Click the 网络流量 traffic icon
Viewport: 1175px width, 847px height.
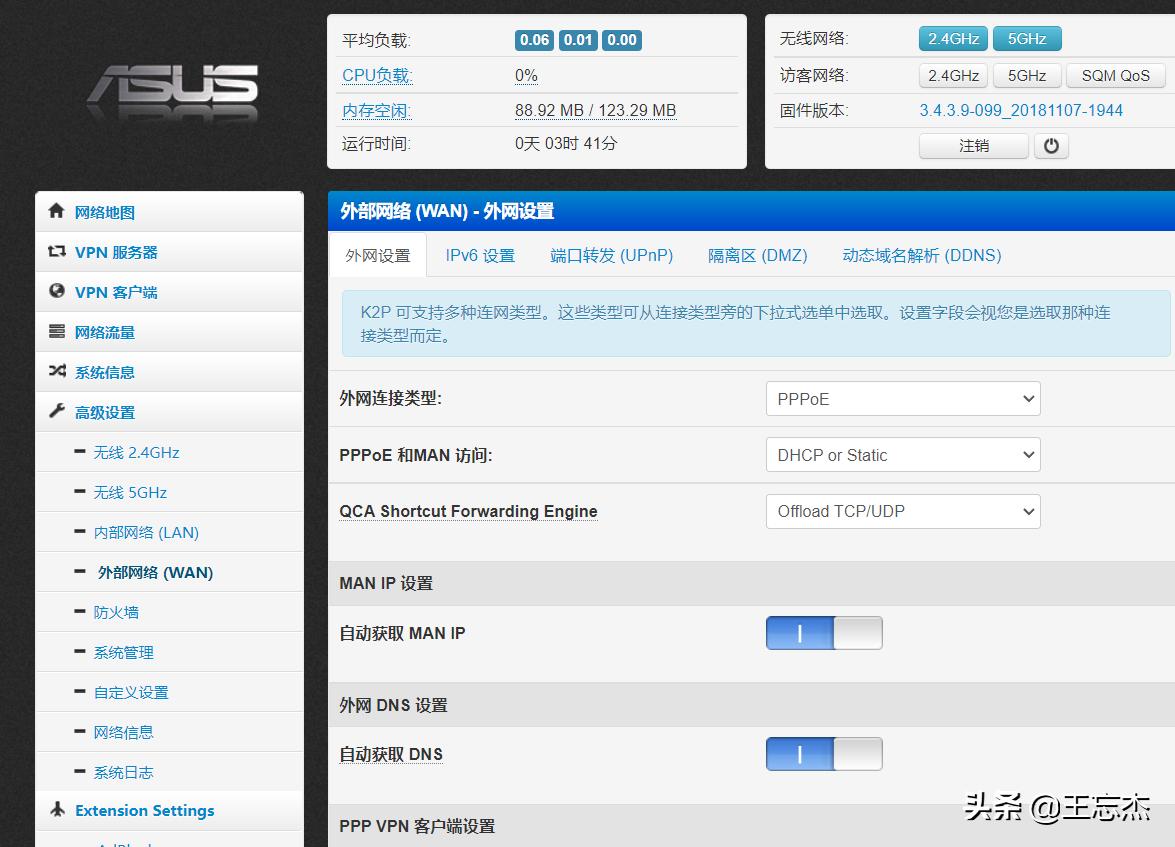[x=57, y=332]
